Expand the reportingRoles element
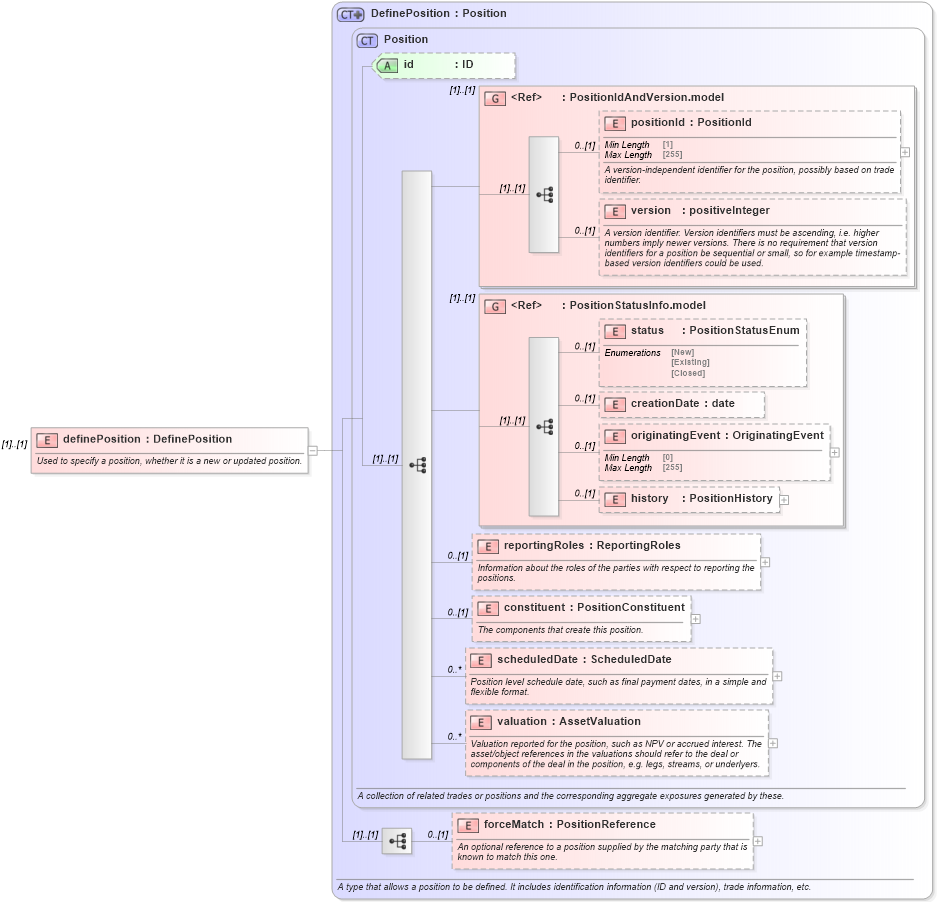Viewport: 937px width, 902px height. [765, 562]
